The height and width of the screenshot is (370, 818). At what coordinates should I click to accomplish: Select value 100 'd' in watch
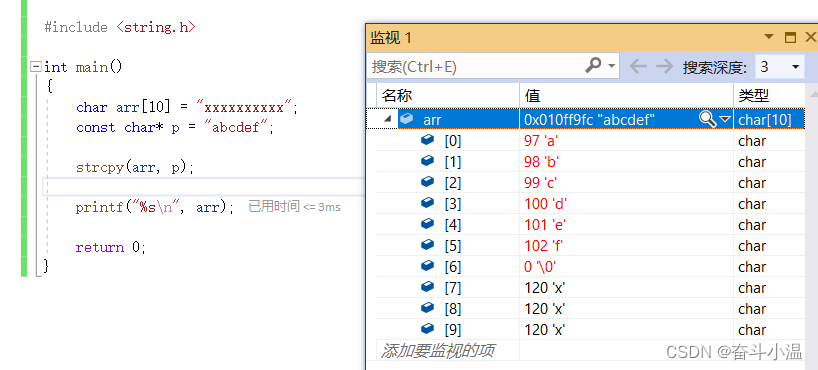tap(546, 204)
